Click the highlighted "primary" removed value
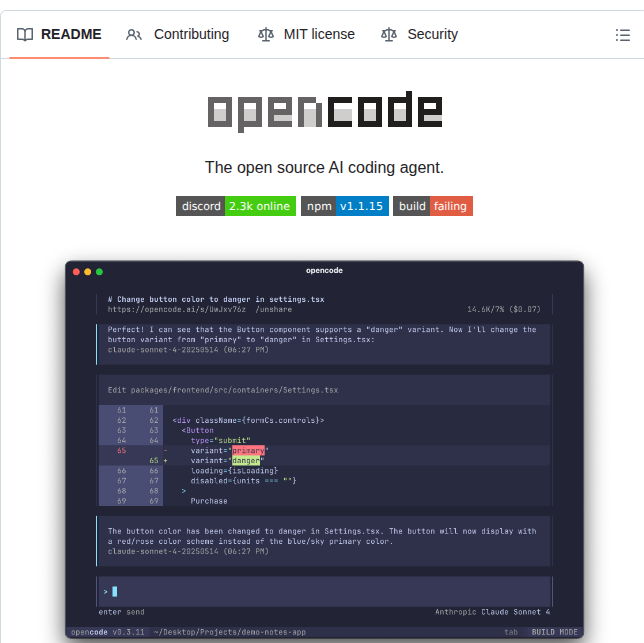 coord(248,451)
